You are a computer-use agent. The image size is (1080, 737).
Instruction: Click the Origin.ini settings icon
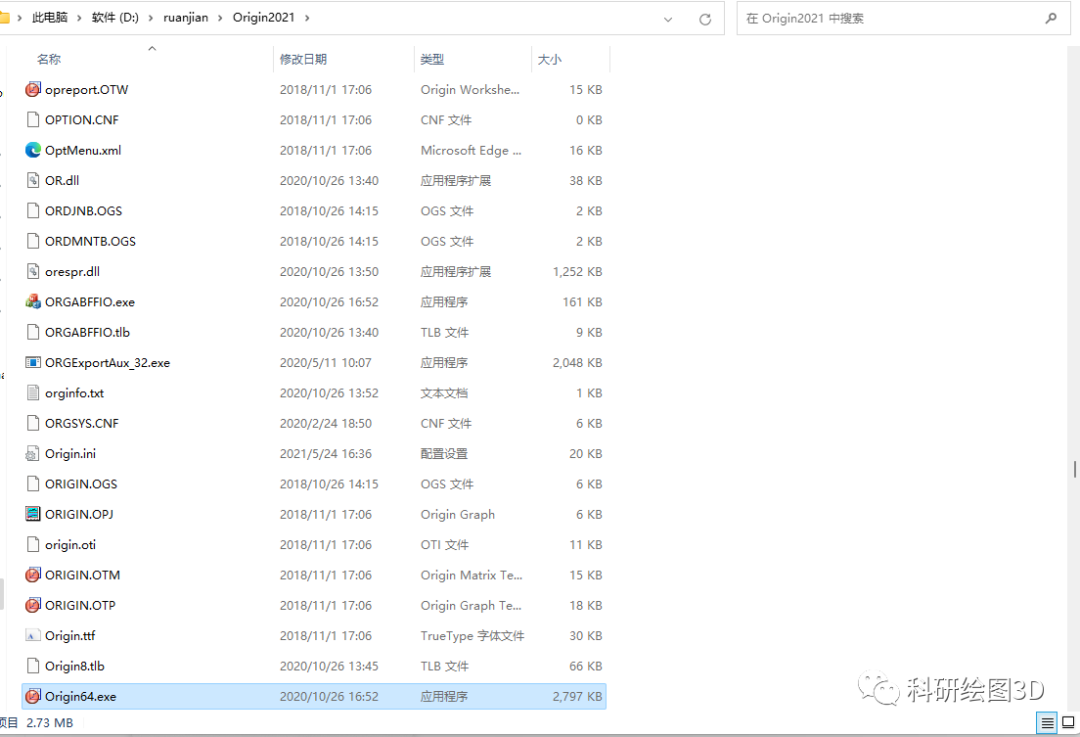pos(32,453)
